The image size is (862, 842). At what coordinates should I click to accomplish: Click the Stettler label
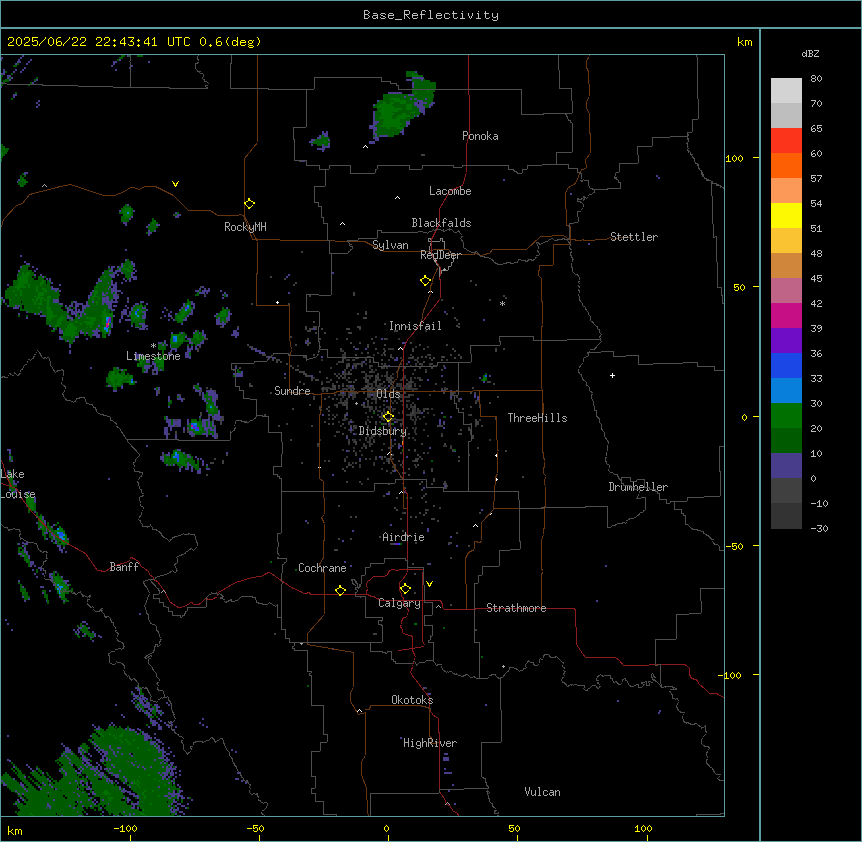click(634, 237)
